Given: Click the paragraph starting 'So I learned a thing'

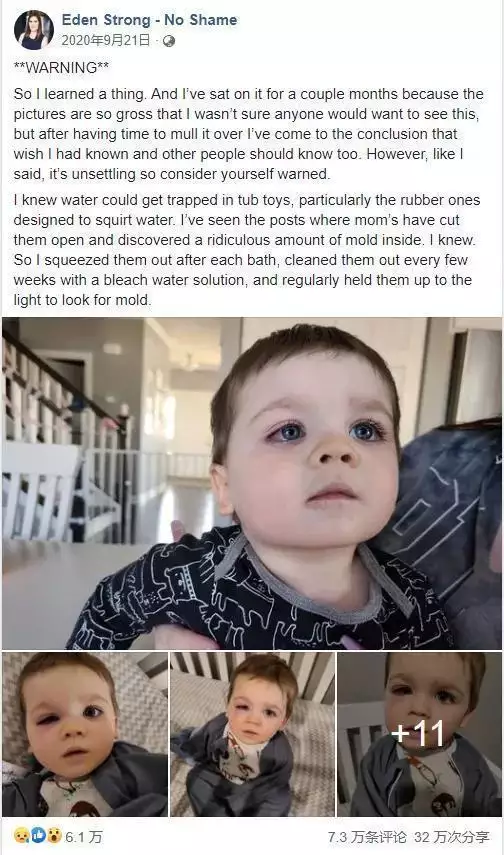Looking at the screenshot, I should click(x=249, y=134).
